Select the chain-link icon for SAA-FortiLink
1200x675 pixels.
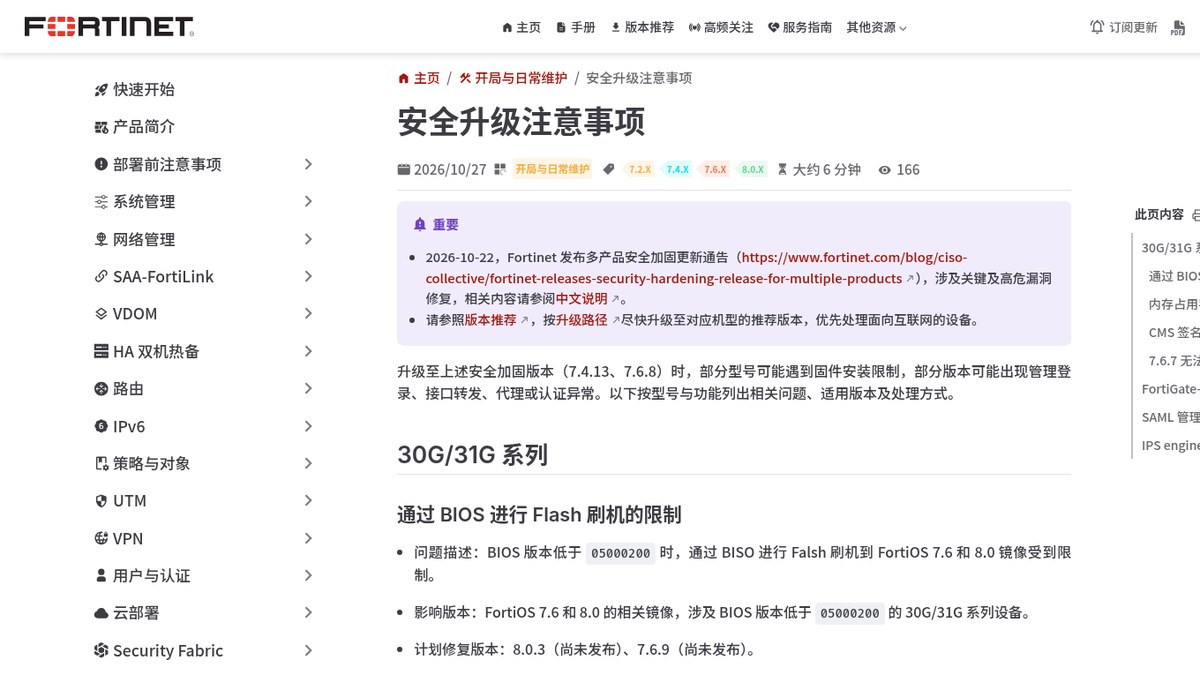[101, 277]
